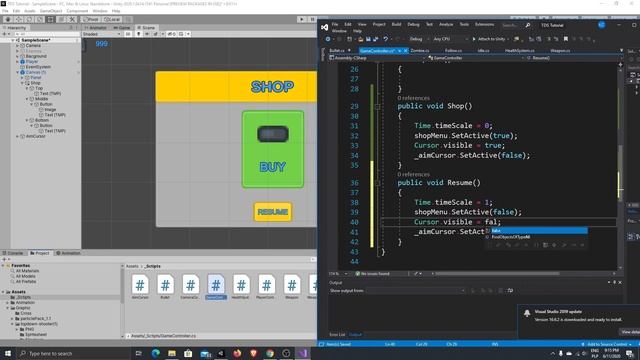
Task: Select the Move tool in Unity toolbar
Action: tap(18, 19)
